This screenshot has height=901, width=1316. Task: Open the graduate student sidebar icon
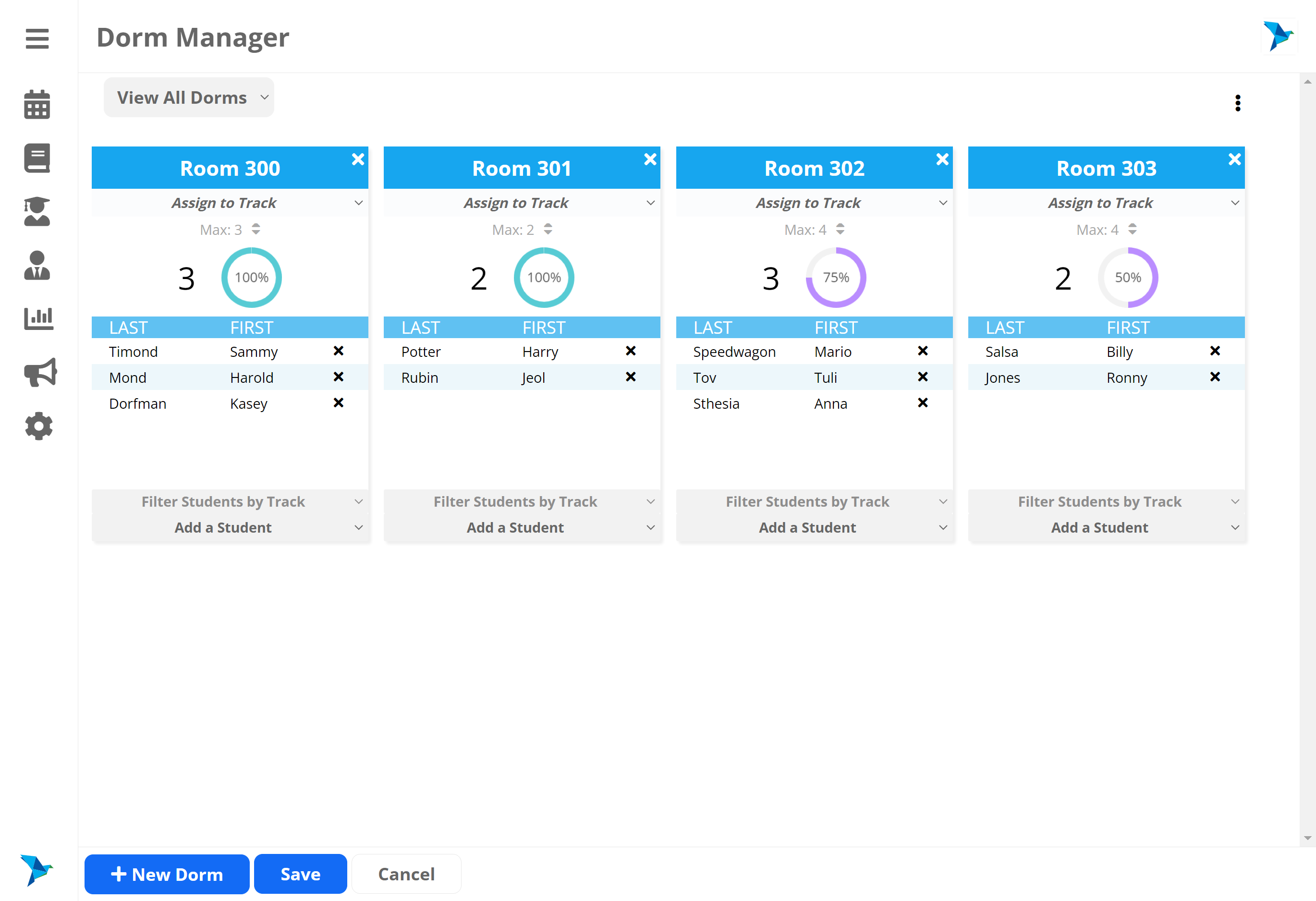pos(37,211)
